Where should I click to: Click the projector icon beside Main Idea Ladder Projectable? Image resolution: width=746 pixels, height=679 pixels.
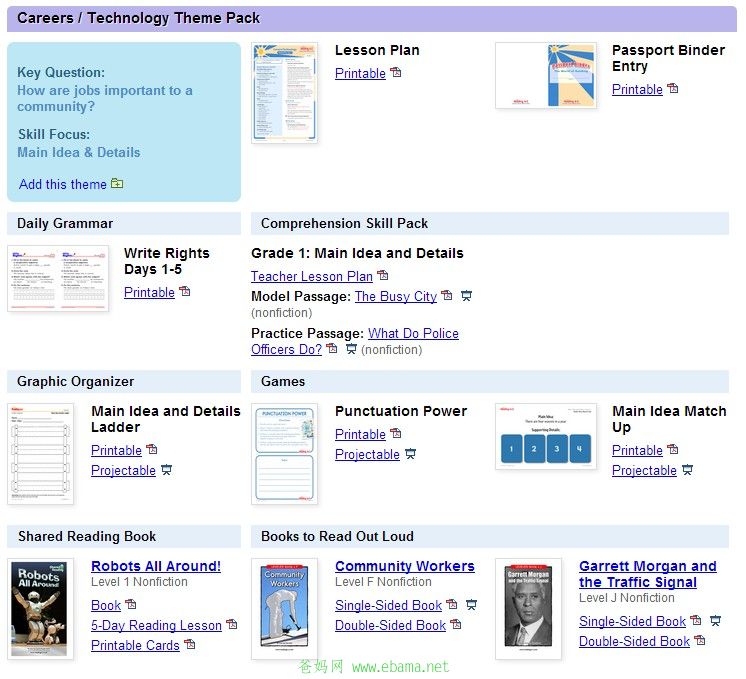(x=167, y=470)
